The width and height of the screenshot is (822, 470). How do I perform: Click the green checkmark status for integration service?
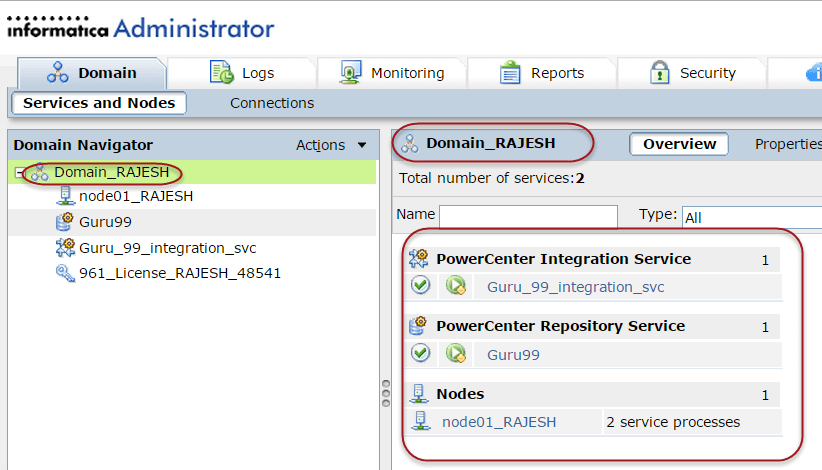pyautogui.click(x=421, y=287)
